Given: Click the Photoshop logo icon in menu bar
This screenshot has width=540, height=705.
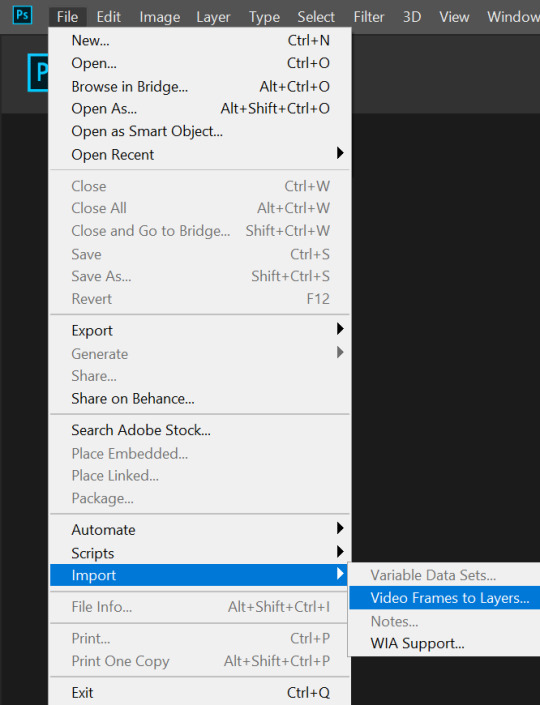Looking at the screenshot, I should [22, 15].
